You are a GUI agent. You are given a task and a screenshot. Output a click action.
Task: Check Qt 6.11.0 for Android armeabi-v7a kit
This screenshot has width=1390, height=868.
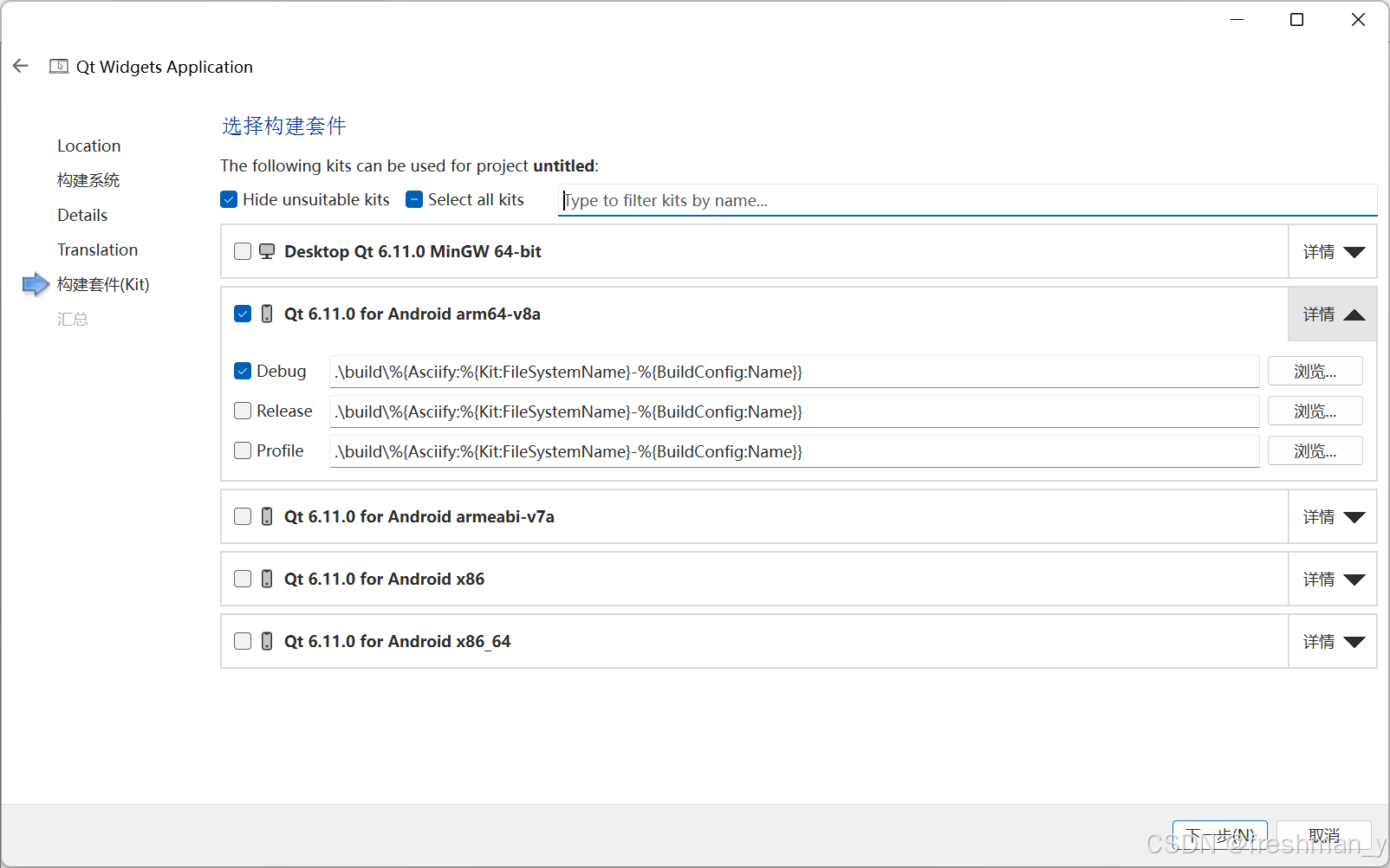(243, 516)
